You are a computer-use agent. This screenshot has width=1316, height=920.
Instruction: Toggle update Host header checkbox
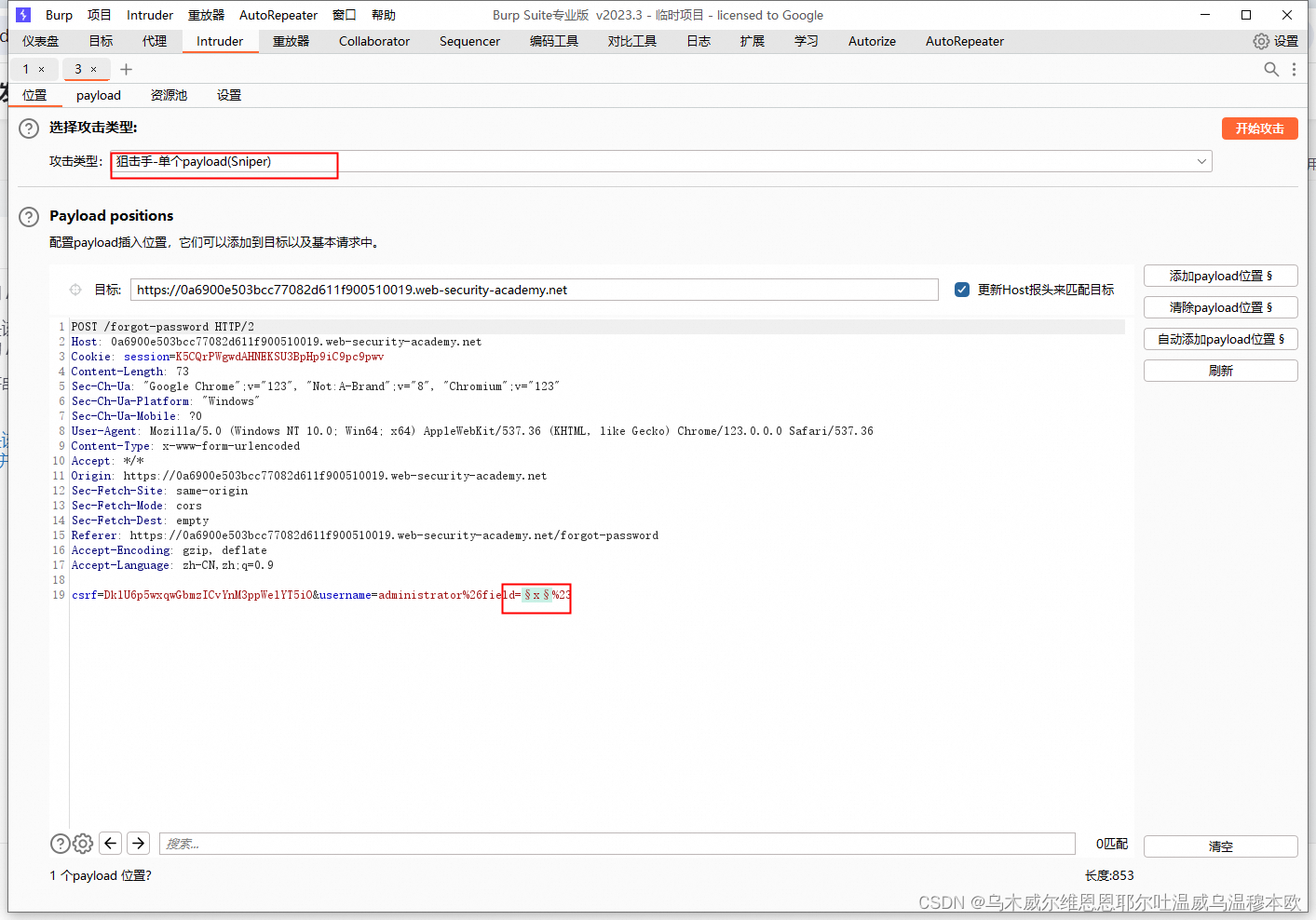tap(962, 290)
